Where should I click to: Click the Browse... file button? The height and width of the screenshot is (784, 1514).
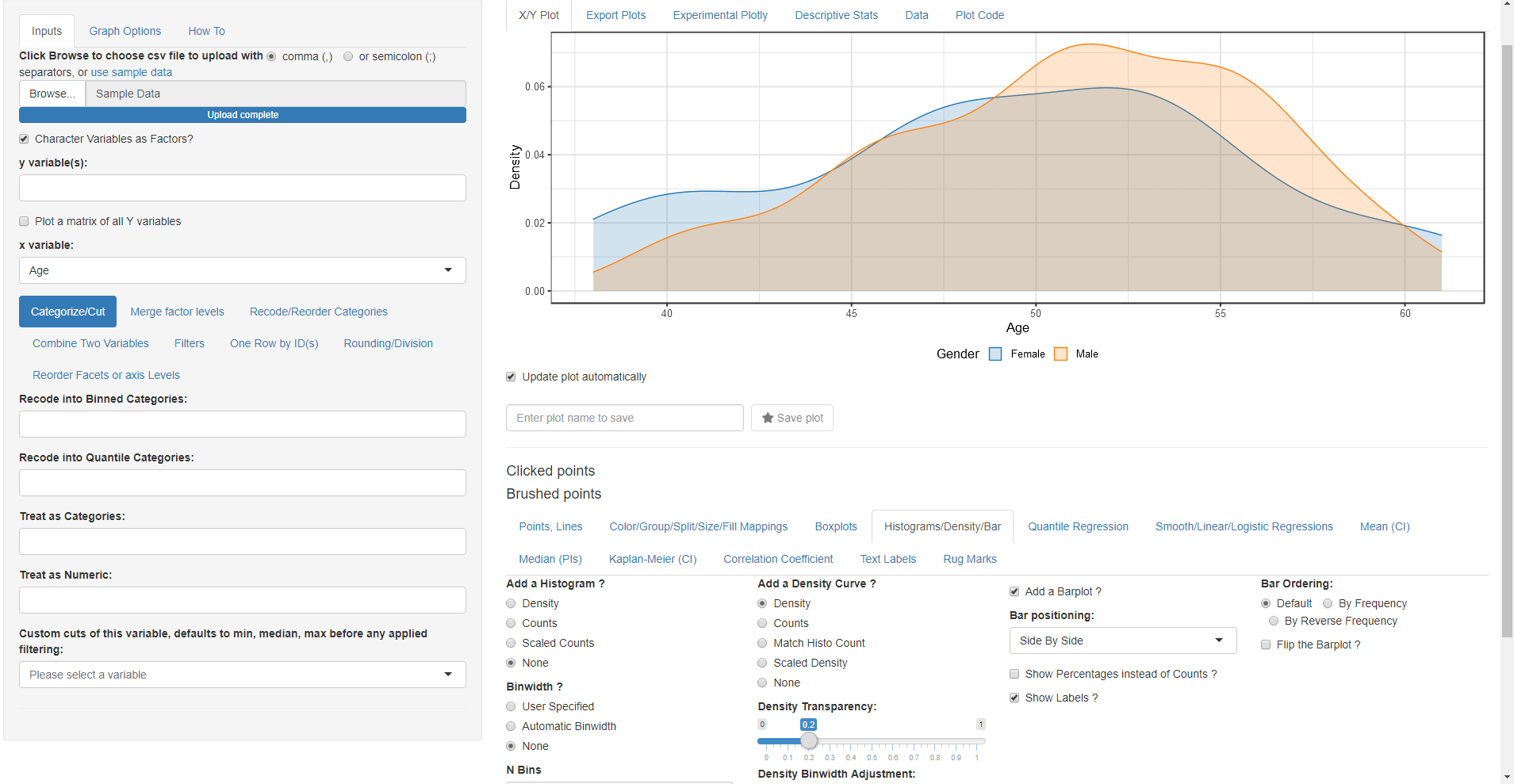point(52,94)
